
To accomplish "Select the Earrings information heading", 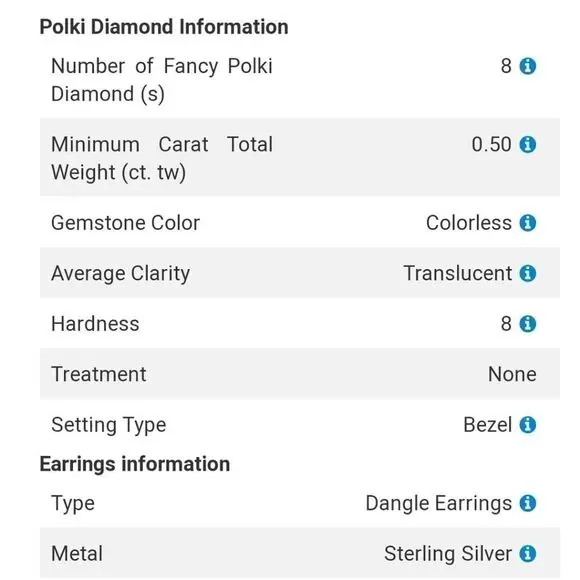I will point(135,464).
